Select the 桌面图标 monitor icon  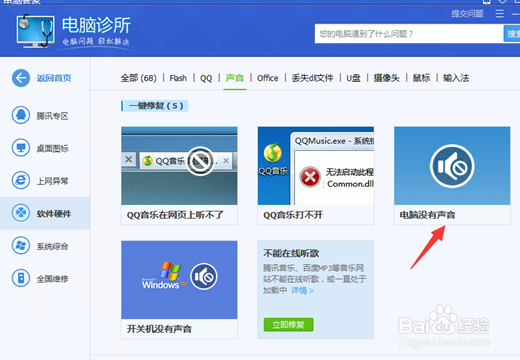click(x=21, y=148)
